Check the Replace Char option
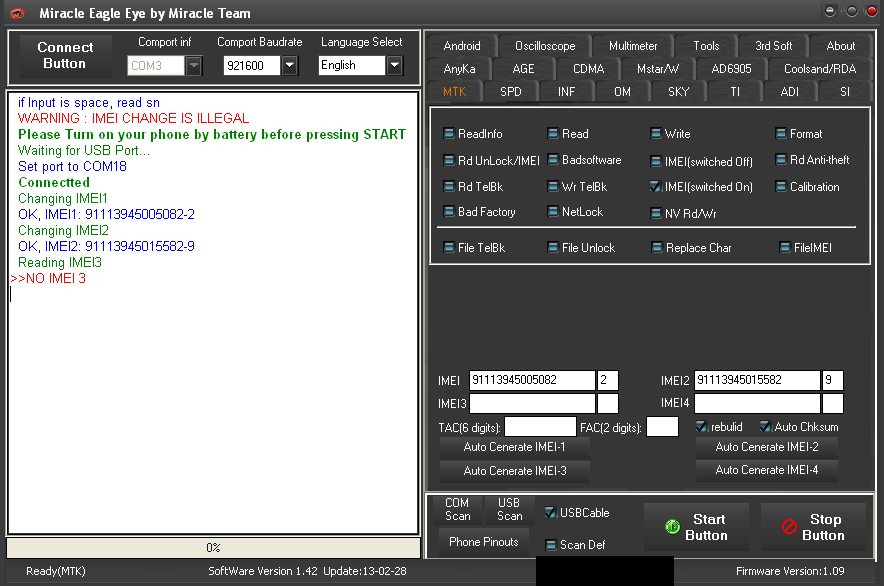 [691, 248]
